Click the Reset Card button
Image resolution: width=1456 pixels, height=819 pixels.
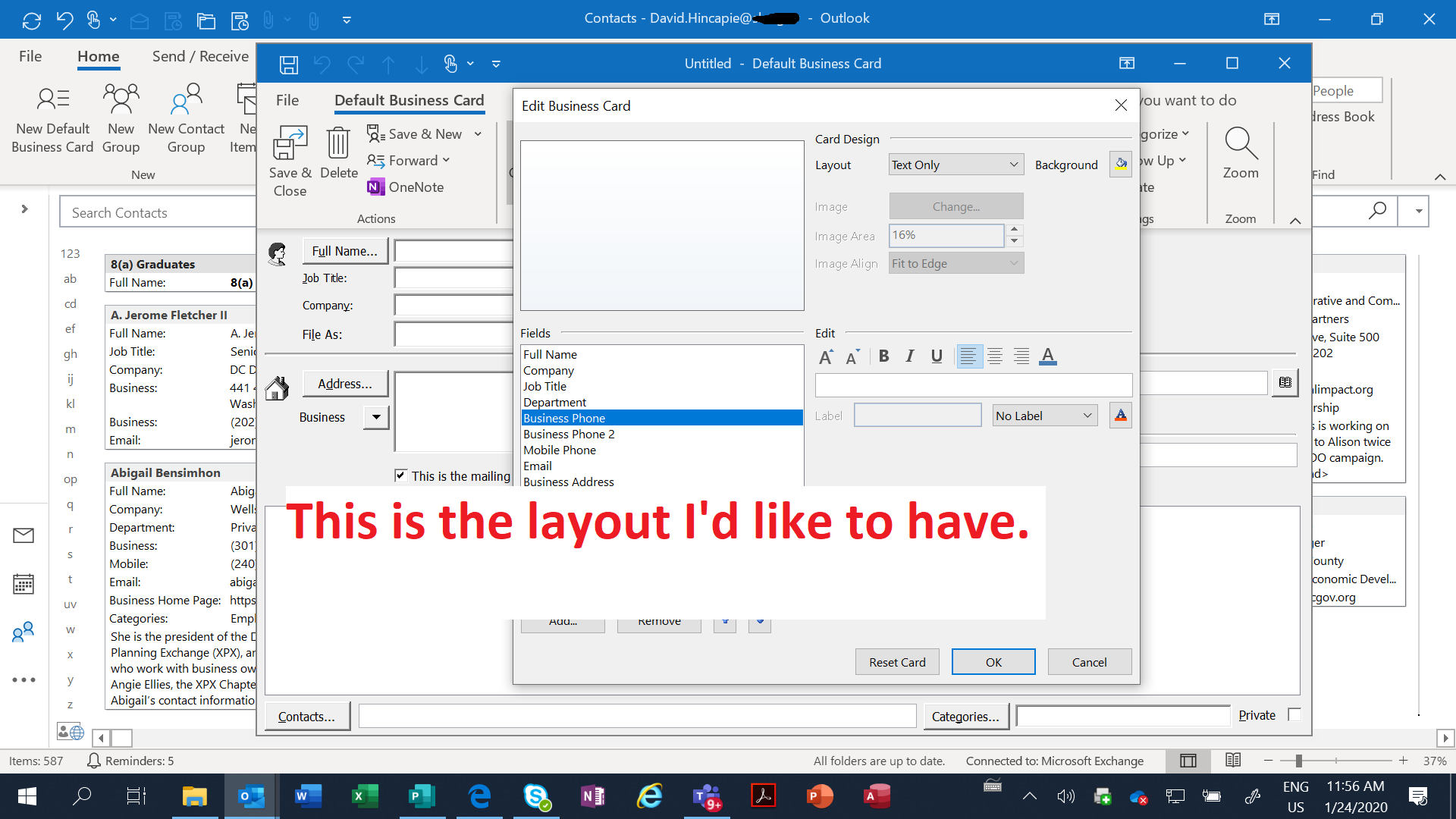897,662
